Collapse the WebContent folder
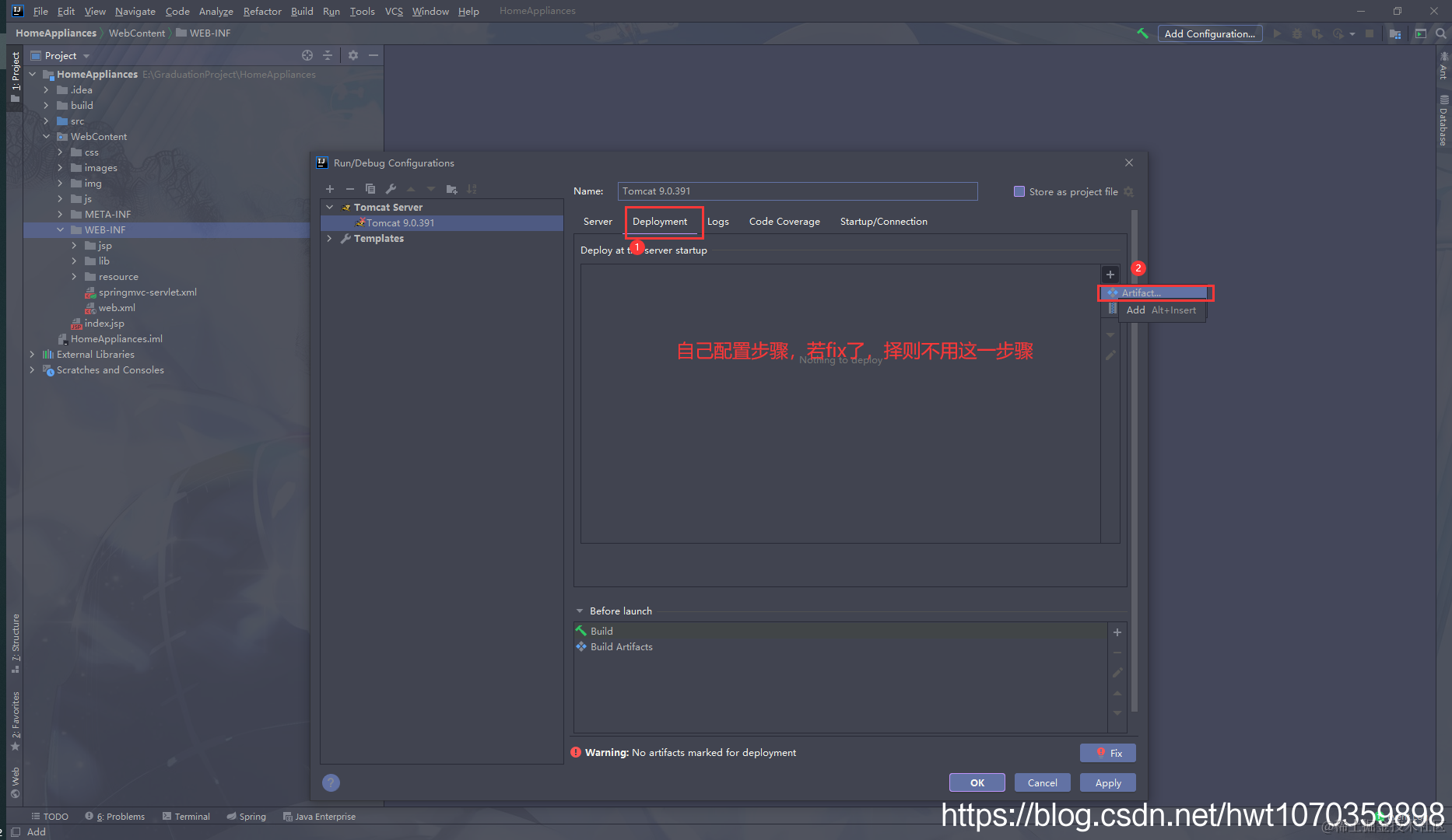 click(x=46, y=137)
